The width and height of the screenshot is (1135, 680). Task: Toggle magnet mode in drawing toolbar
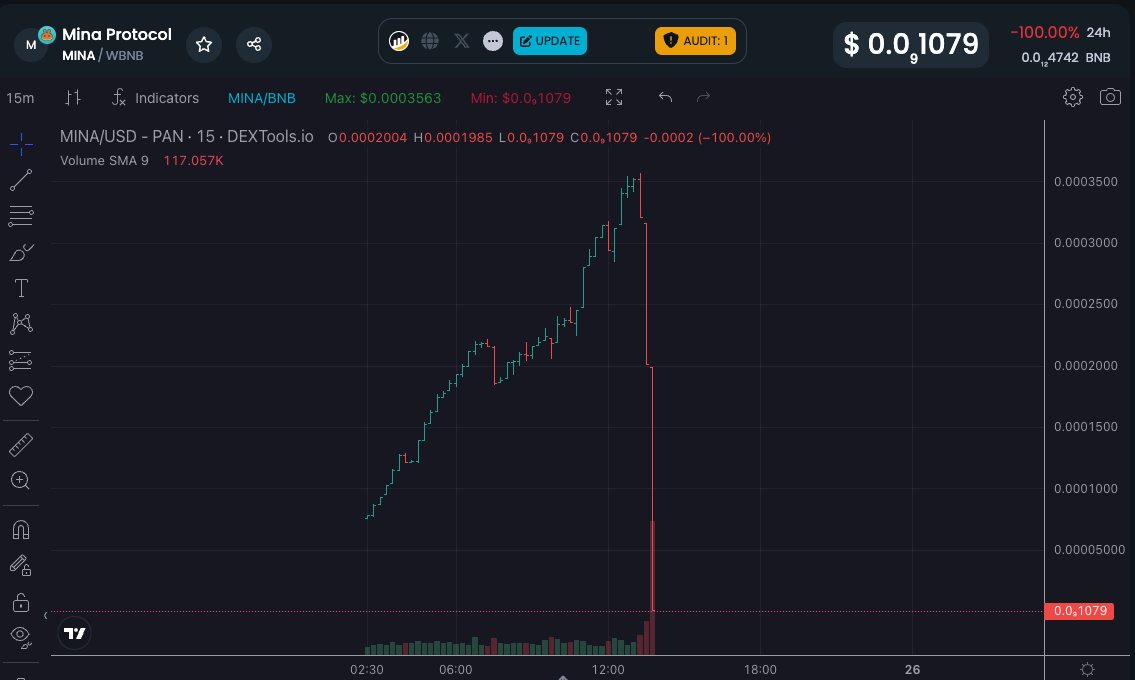coord(21,529)
